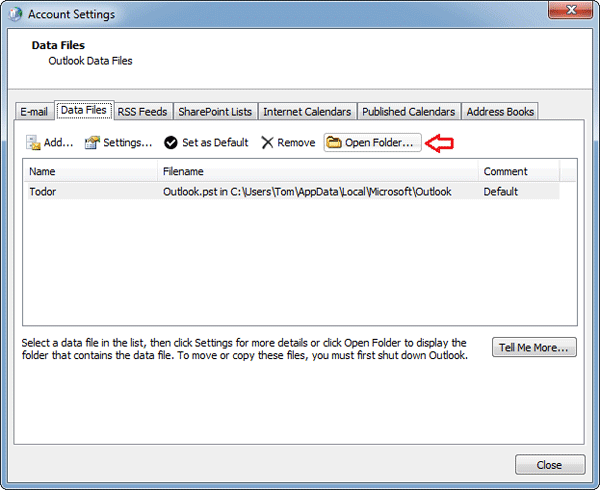This screenshot has width=600, height=490.
Task: Click the Account Settings title bar icon
Action: (15, 15)
